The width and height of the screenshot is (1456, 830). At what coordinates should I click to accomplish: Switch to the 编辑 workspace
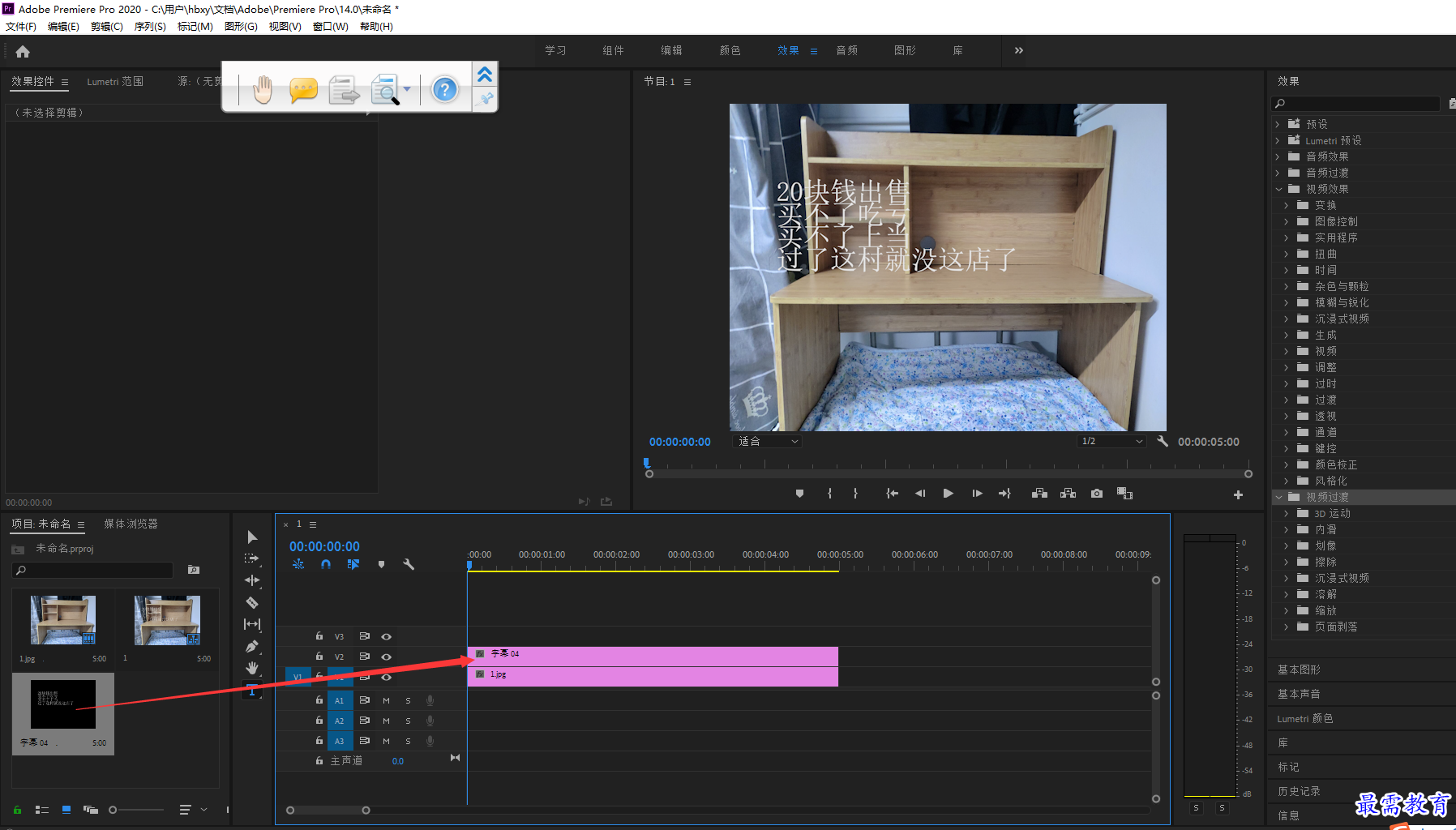pyautogui.click(x=671, y=50)
